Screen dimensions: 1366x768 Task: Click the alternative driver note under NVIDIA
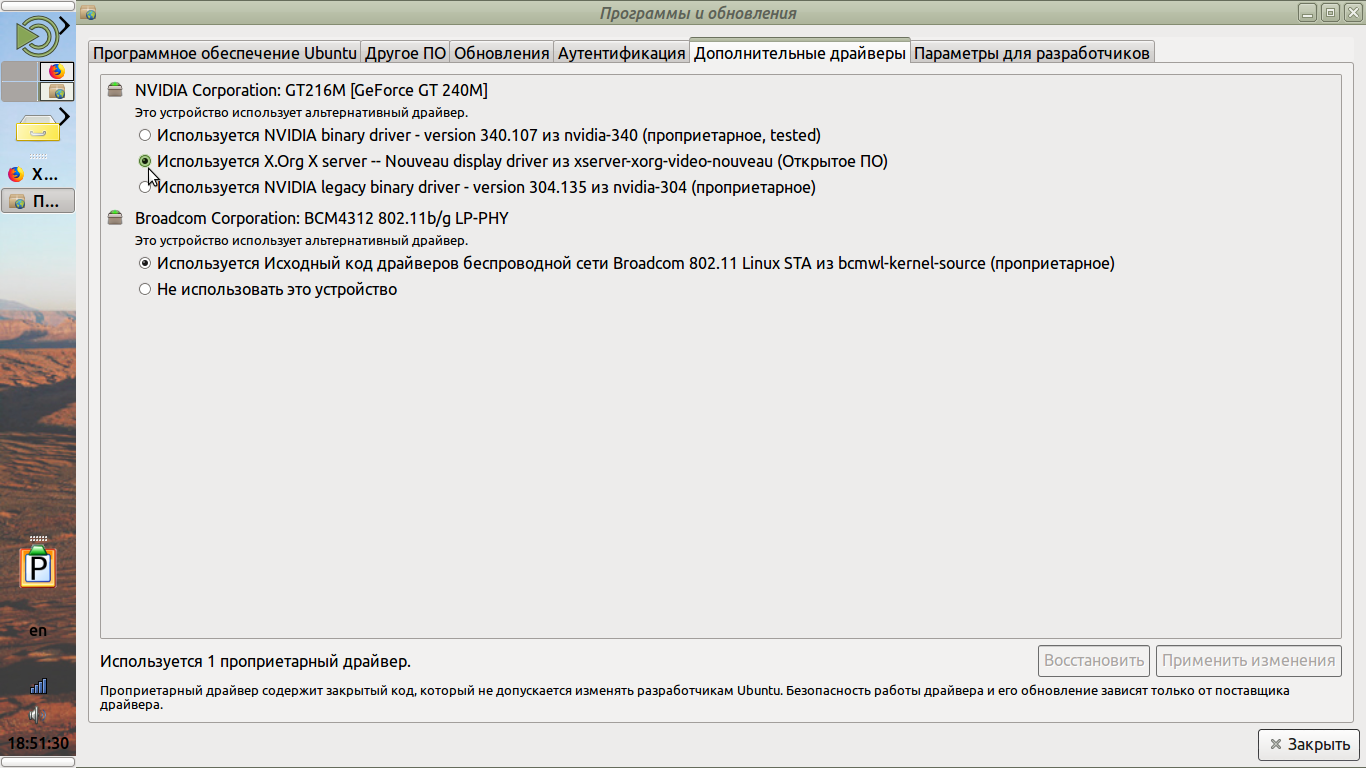tap(301, 113)
